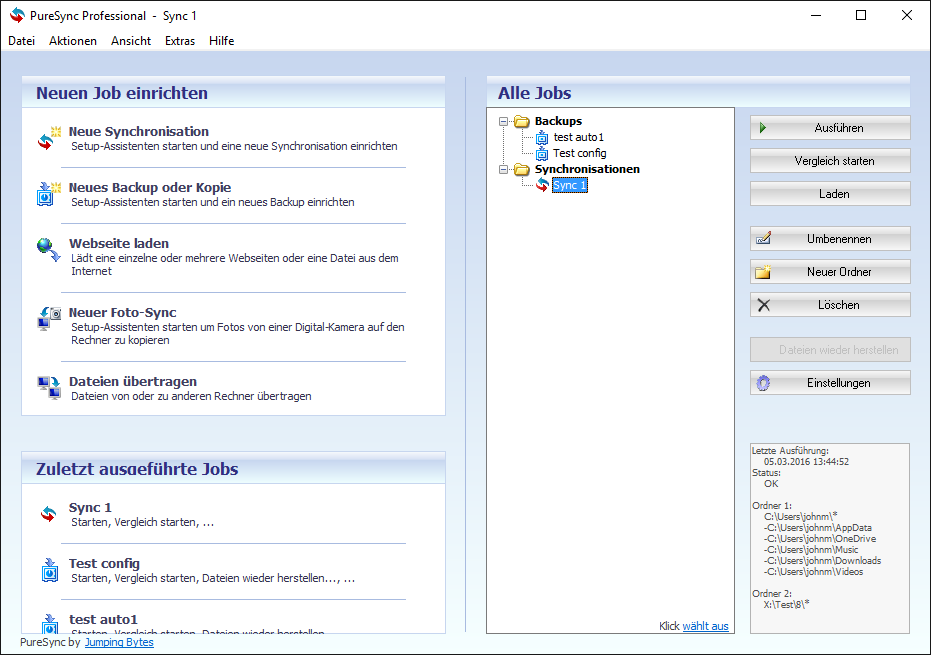Open the Aktionen menu

click(x=73, y=41)
